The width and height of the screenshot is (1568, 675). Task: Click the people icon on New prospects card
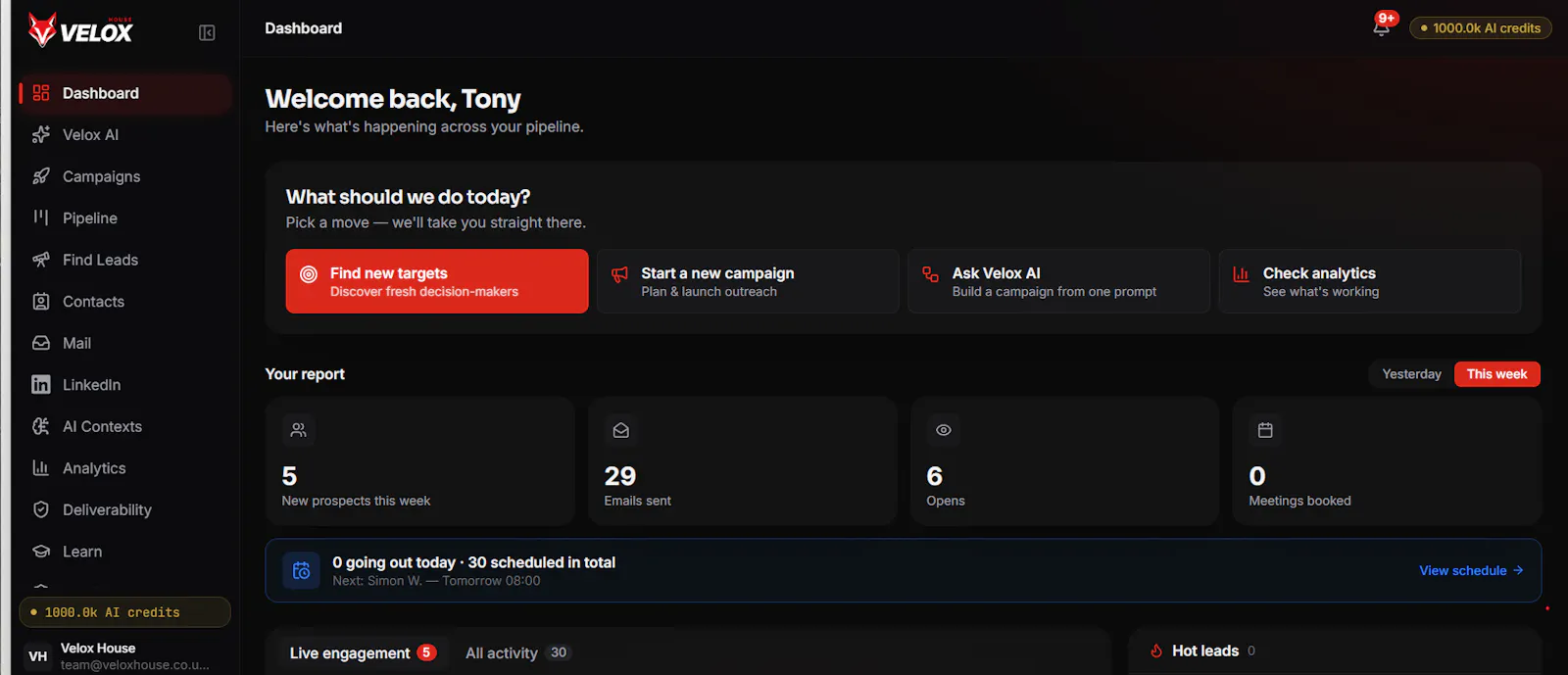click(x=299, y=430)
